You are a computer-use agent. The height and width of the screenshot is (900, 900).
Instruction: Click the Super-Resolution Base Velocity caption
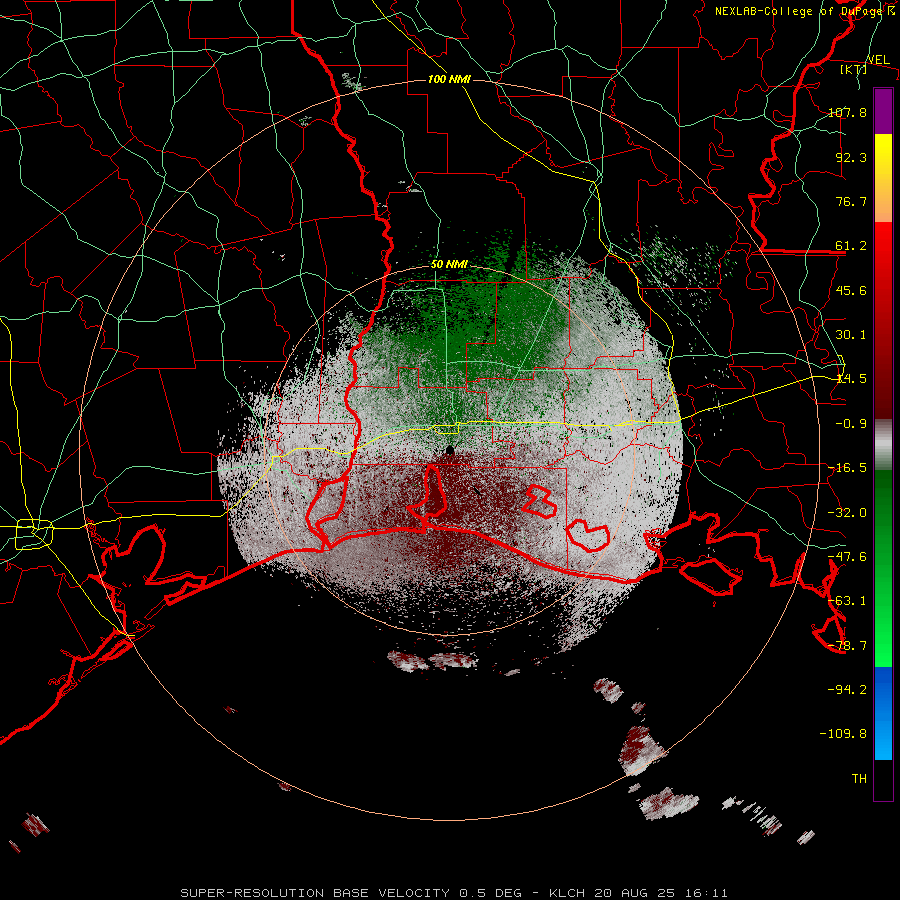(454, 893)
